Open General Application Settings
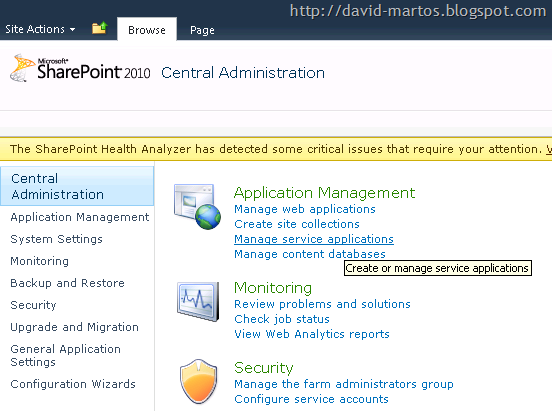Image resolution: width=552 pixels, height=411 pixels. pos(65,355)
